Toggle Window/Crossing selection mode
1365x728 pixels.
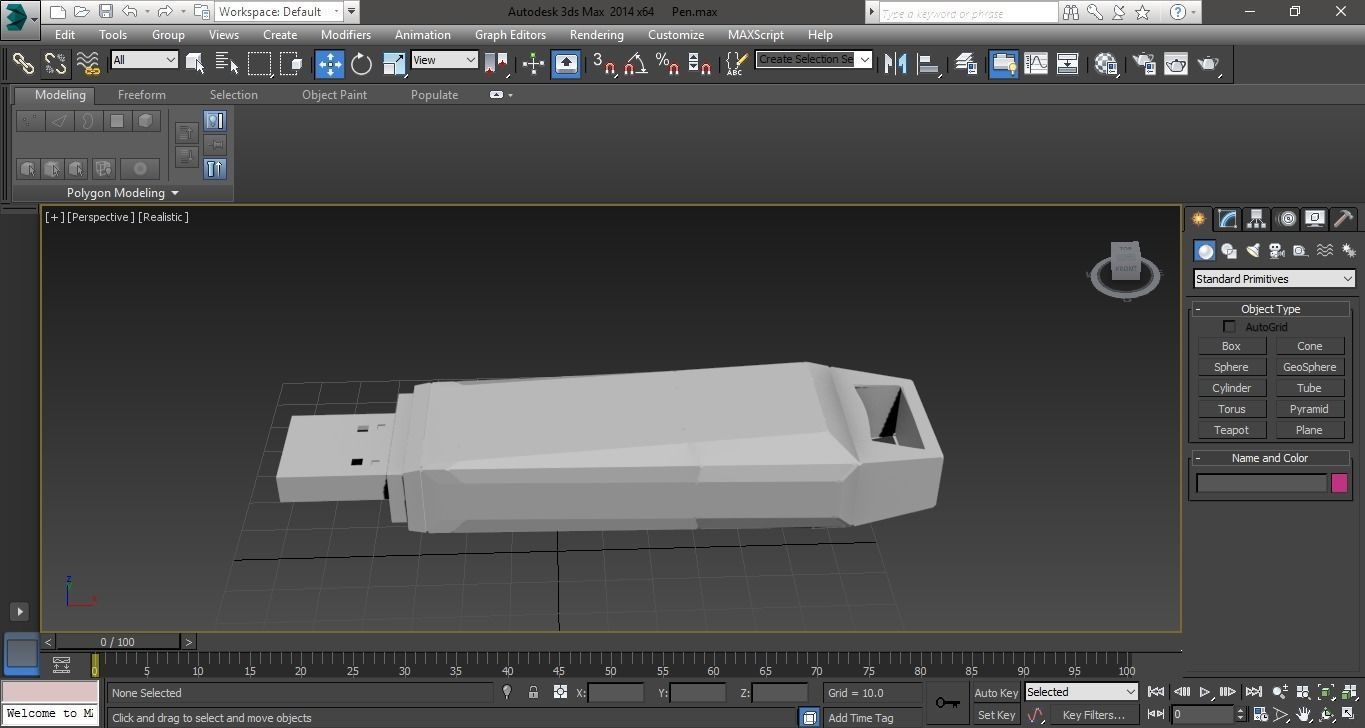292,63
